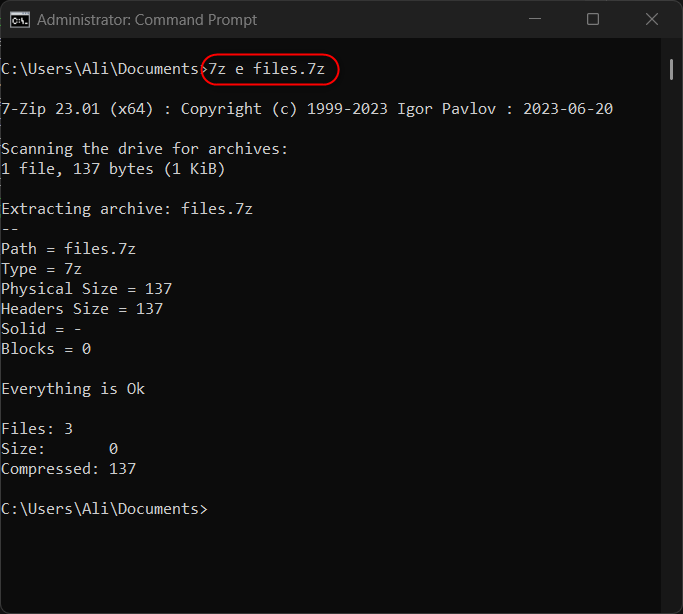The height and width of the screenshot is (614, 683).
Task: Click the 'Headers Size = 137' line
Action: coord(82,309)
